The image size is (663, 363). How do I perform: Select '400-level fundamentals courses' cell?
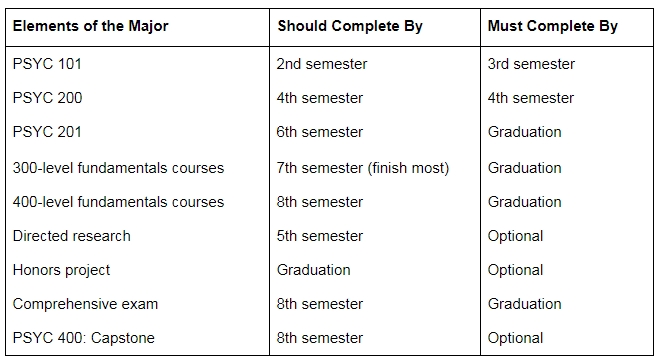[118, 202]
